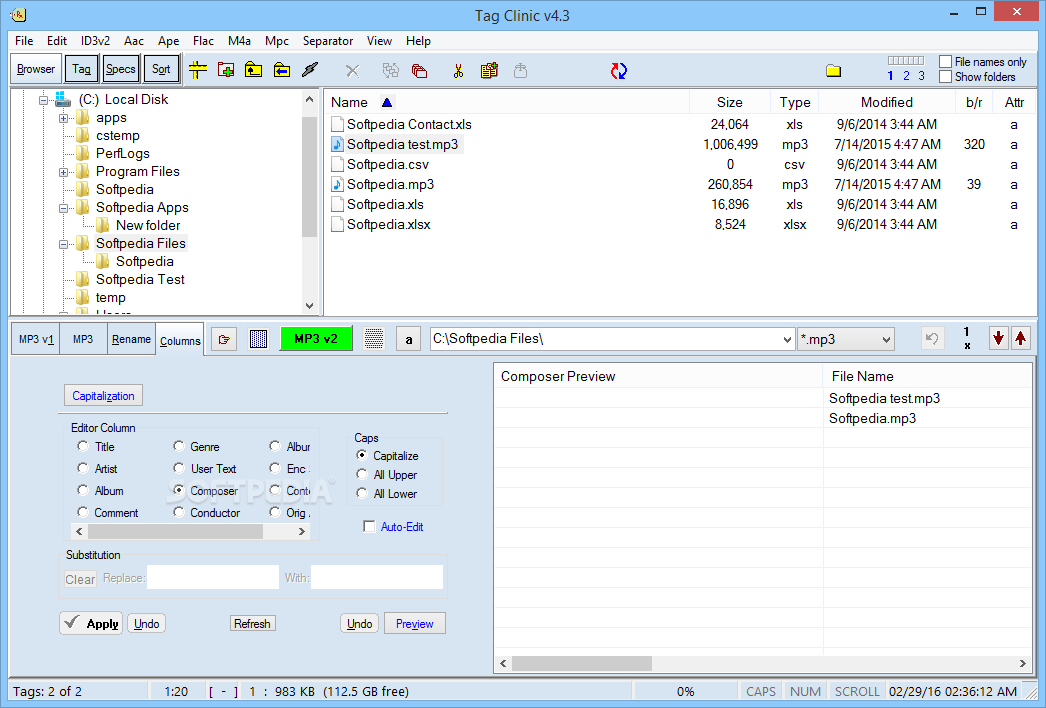Click the red down arrow button
Screen dimensions: 1046x708
(x=998, y=338)
